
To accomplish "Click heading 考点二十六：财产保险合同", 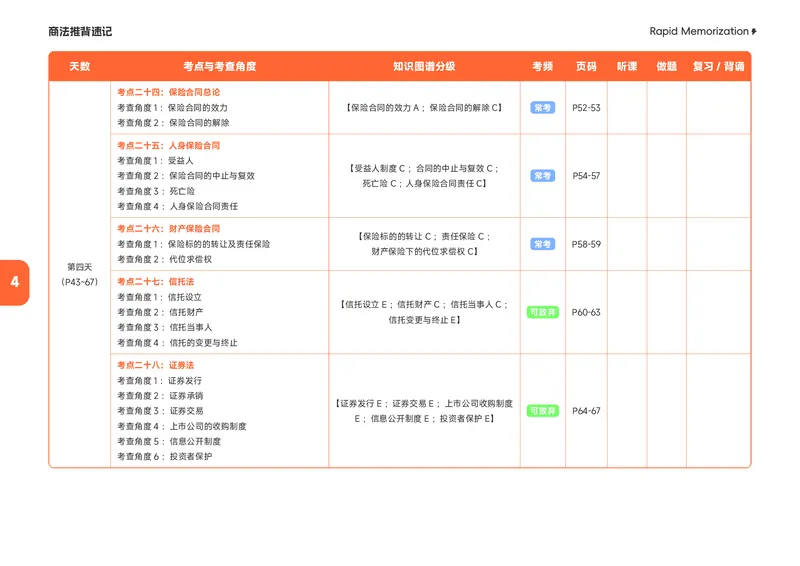I will [168, 229].
